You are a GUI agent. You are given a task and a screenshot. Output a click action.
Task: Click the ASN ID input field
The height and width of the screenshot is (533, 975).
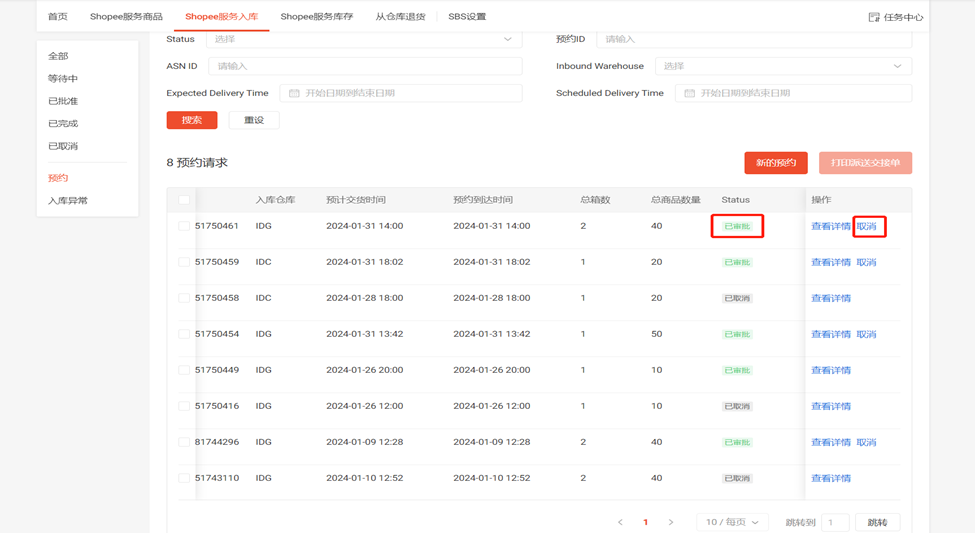click(x=365, y=66)
